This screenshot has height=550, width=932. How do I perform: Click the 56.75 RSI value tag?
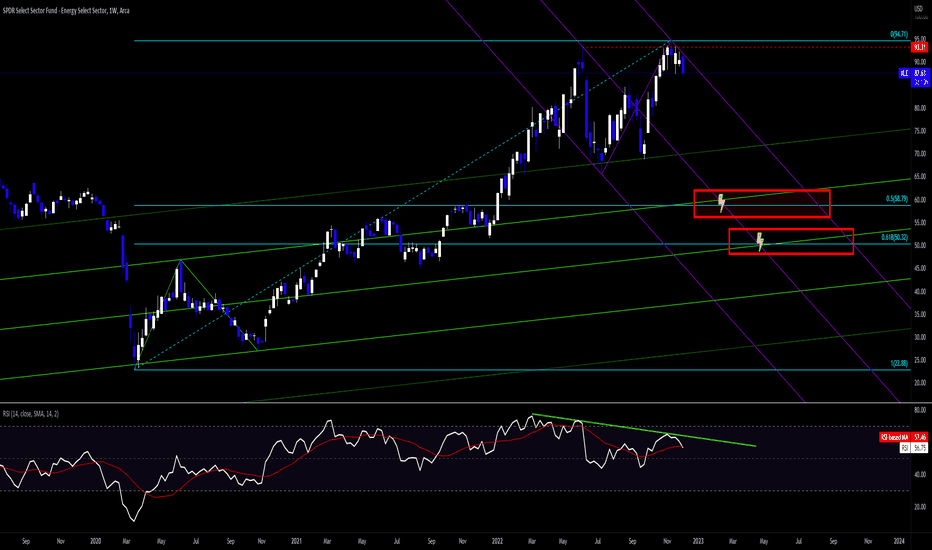click(x=920, y=448)
